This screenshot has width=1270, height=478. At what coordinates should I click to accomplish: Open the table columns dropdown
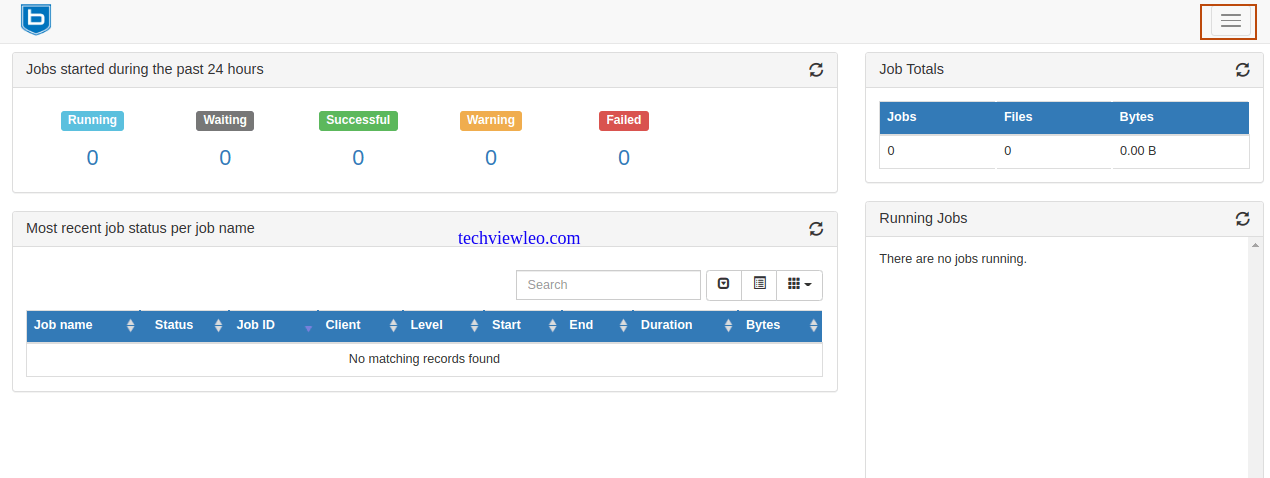point(799,285)
